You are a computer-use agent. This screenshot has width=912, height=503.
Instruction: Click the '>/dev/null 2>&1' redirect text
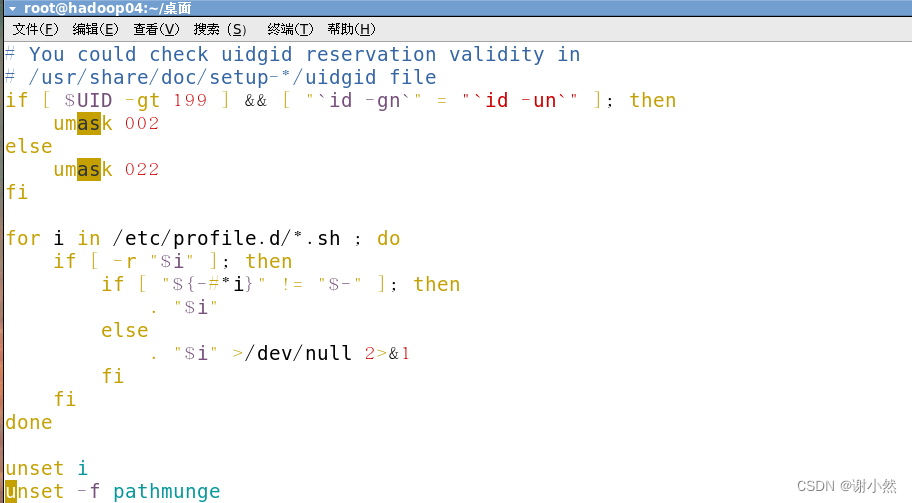tap(321, 354)
